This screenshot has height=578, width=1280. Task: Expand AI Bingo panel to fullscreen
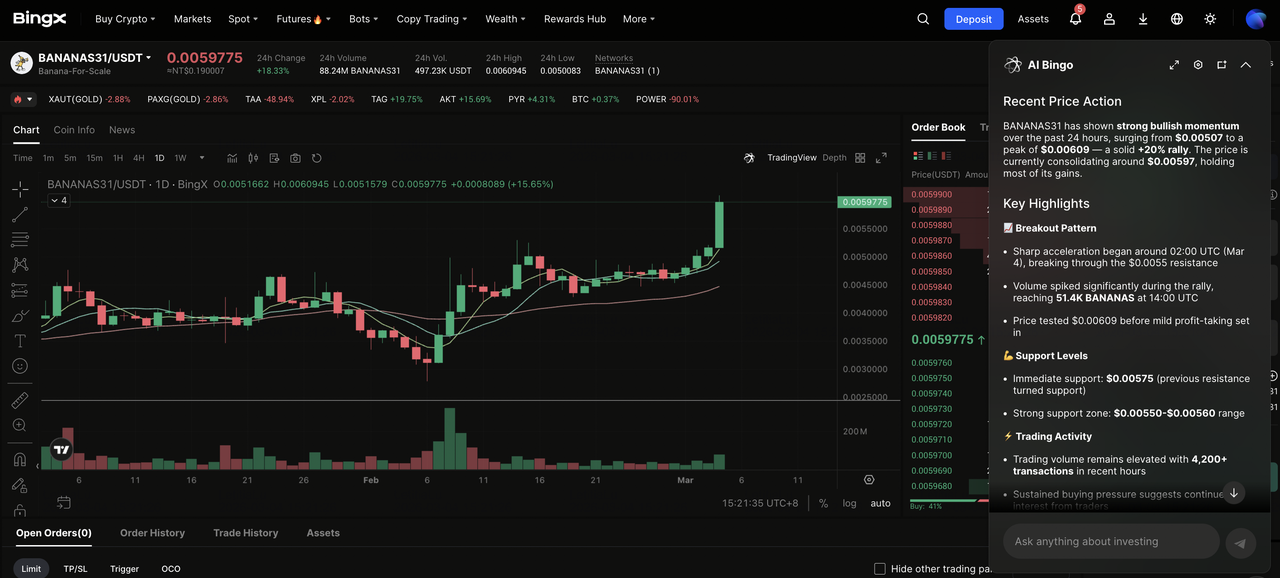point(1174,65)
